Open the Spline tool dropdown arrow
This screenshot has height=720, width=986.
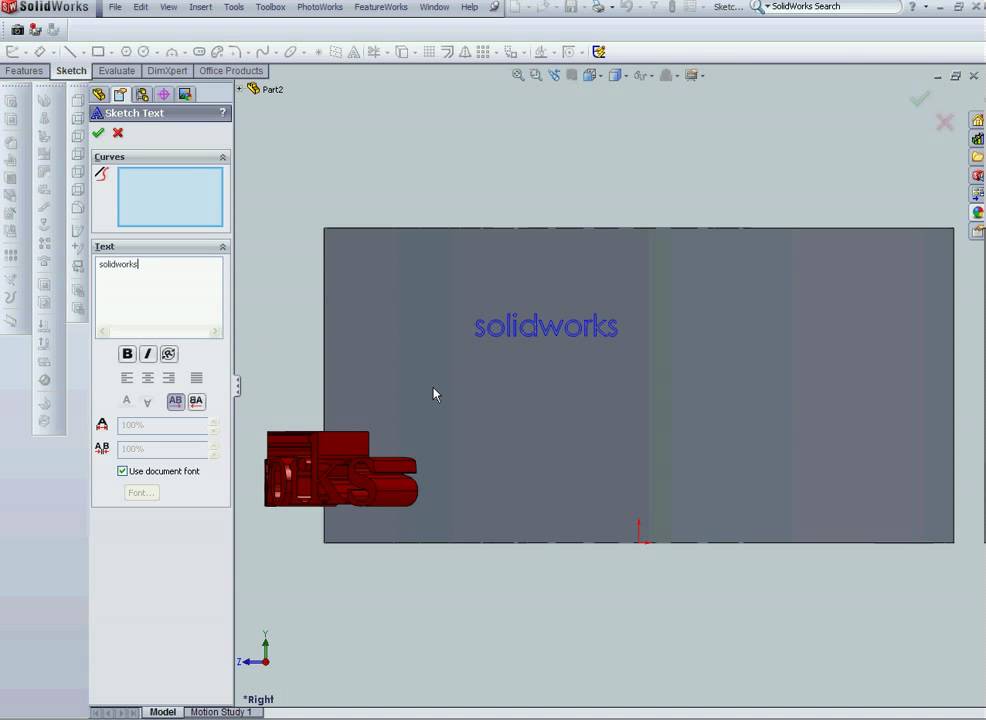275,52
